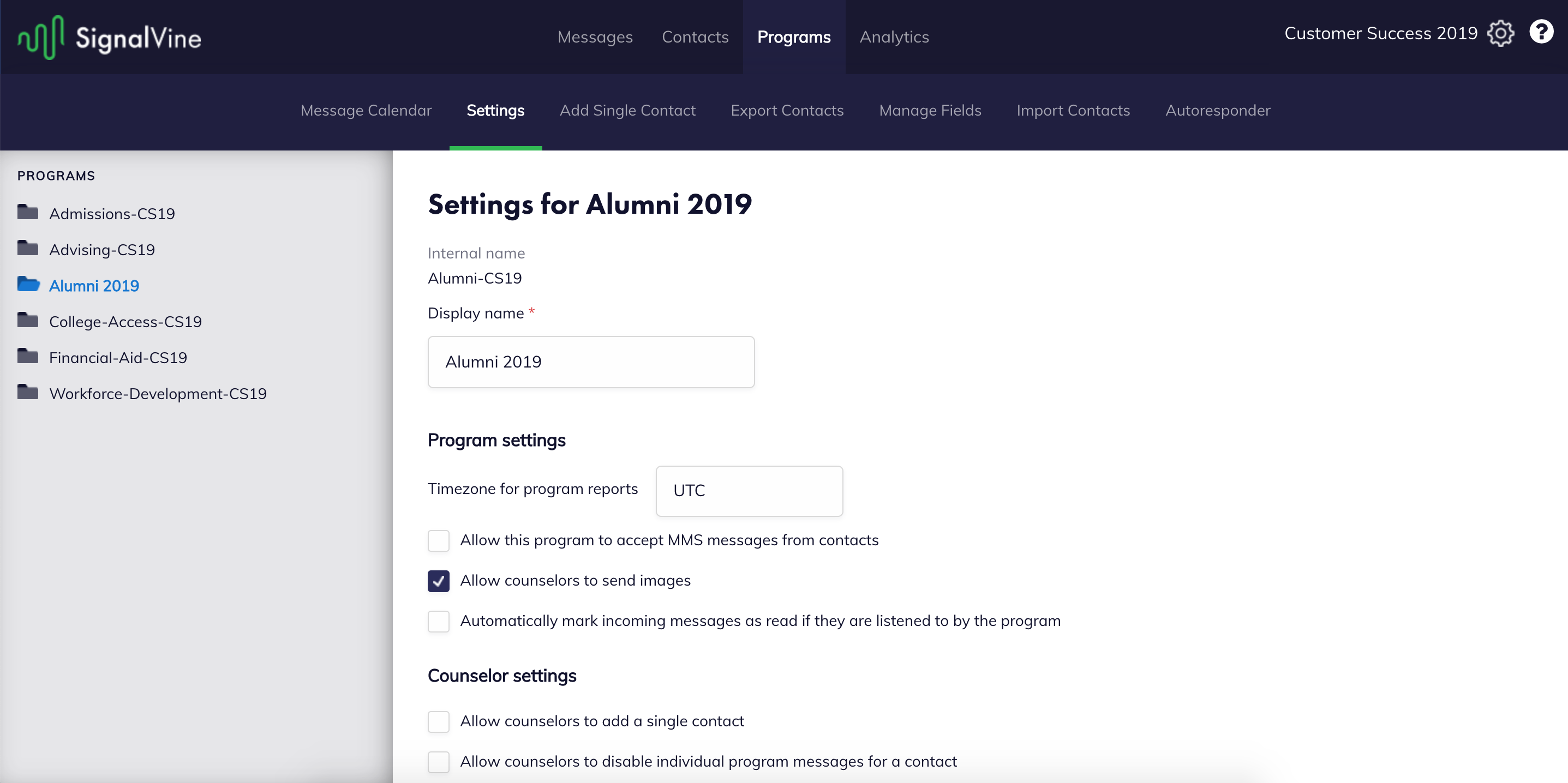Image resolution: width=1568 pixels, height=783 pixels.
Task: Open the Message Calendar tab
Action: (366, 110)
